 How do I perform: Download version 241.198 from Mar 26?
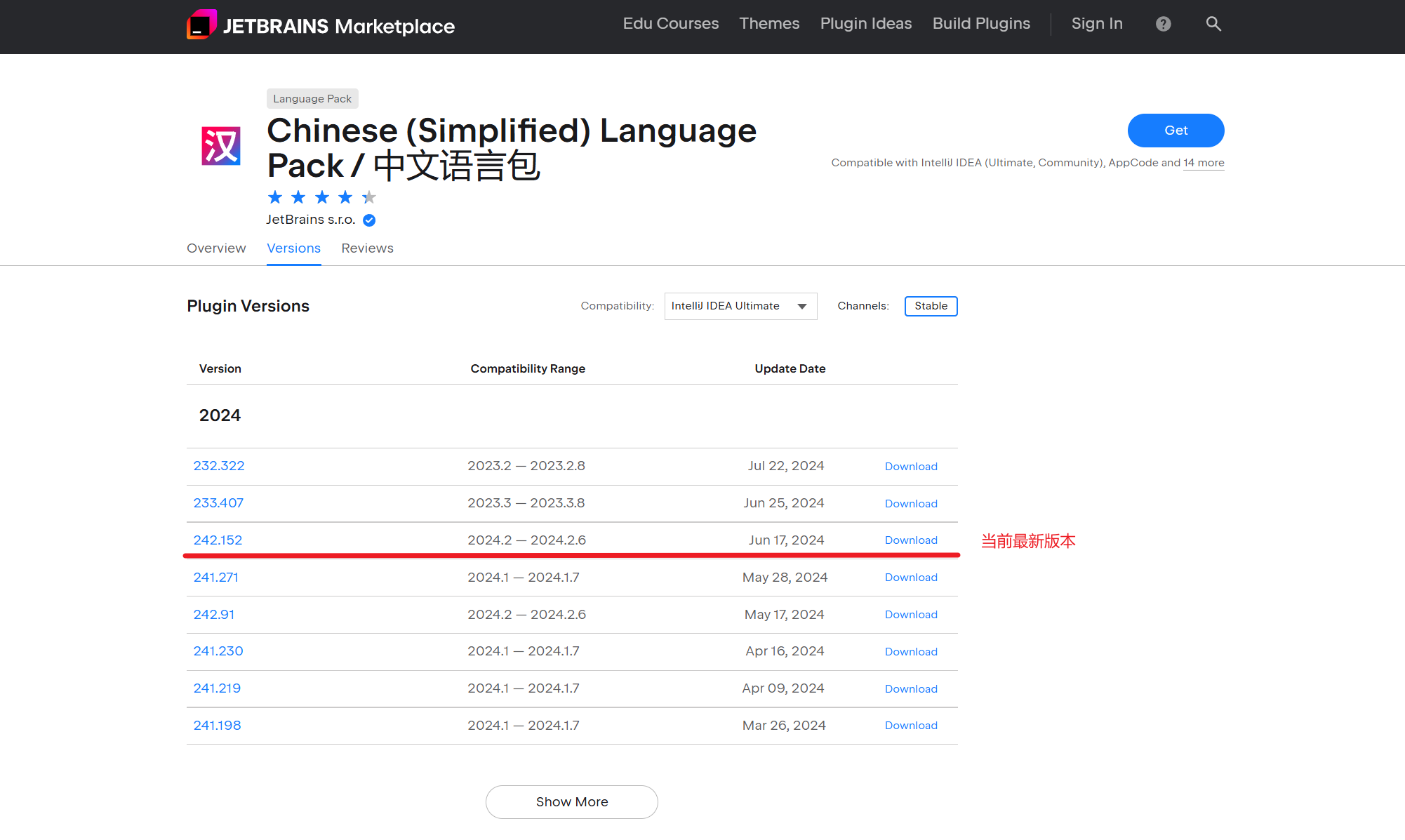[911, 726]
